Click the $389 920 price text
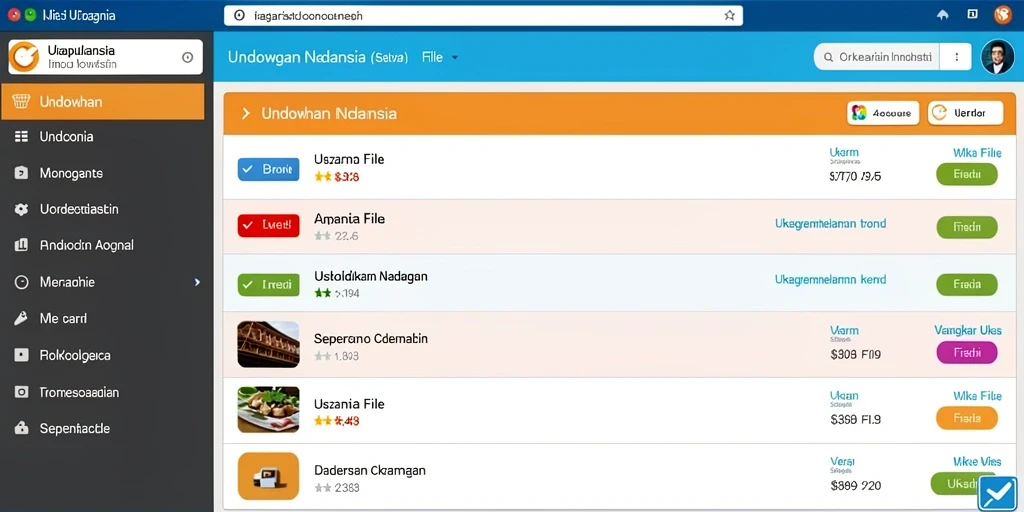Viewport: 1024px width, 512px height. coord(856,486)
